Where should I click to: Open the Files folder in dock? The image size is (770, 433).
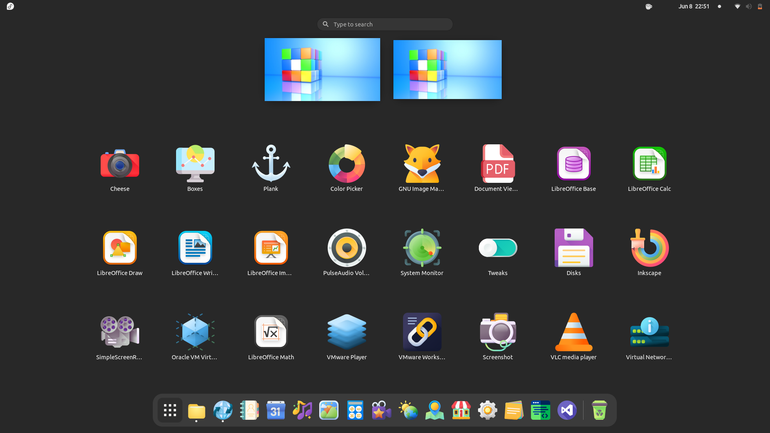[196, 411]
